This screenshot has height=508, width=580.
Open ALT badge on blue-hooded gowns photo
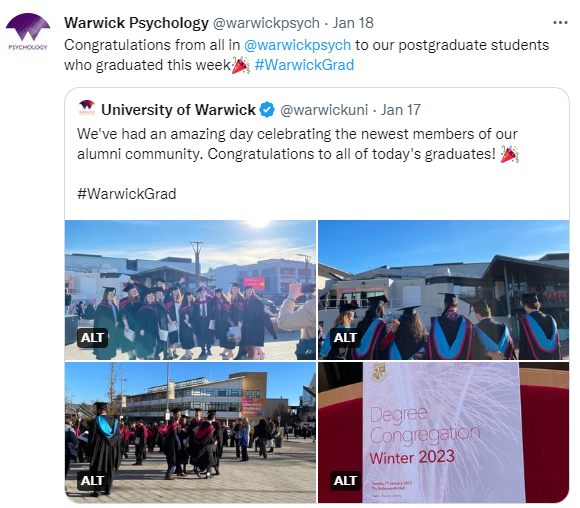345,337
